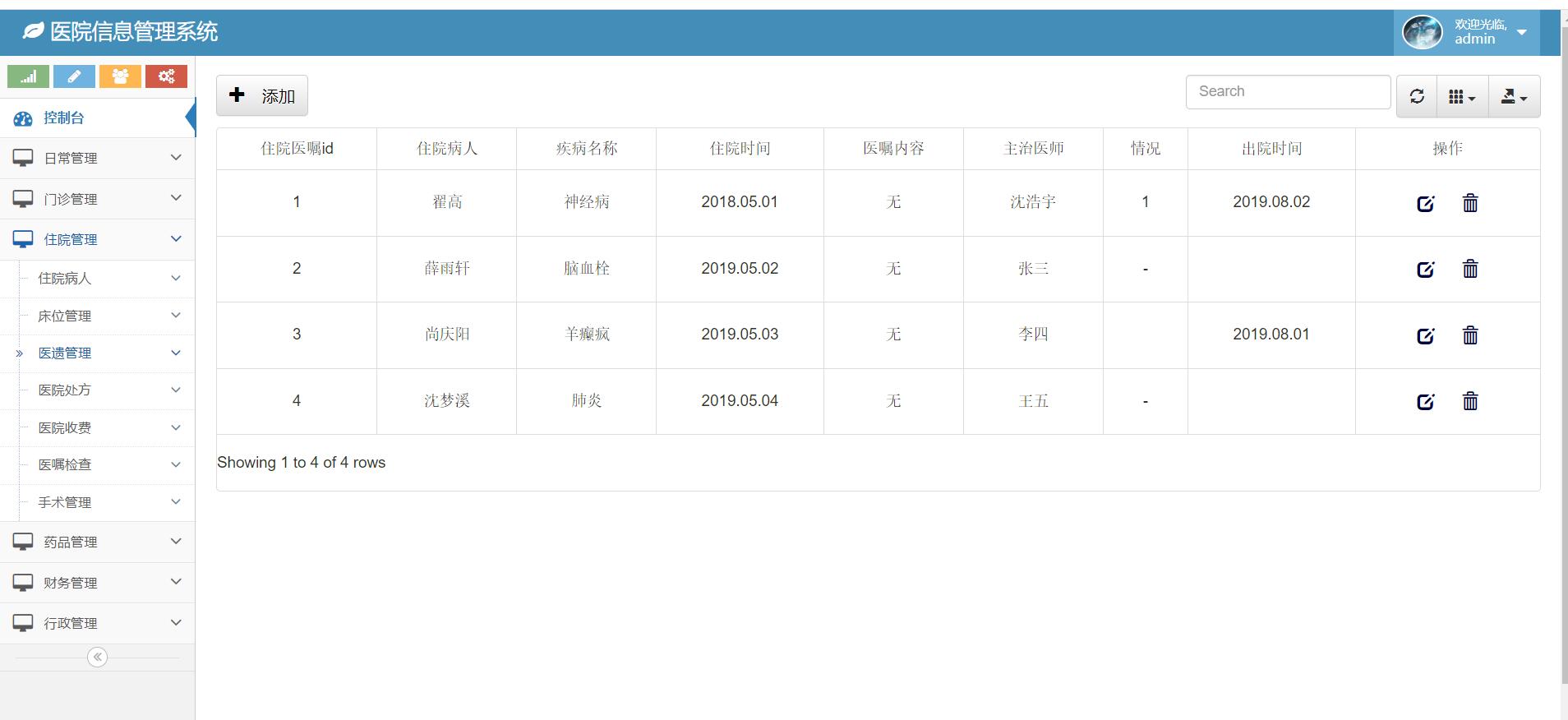The height and width of the screenshot is (720, 1568).
Task: Click 住院病人 column header
Action: pyautogui.click(x=447, y=149)
